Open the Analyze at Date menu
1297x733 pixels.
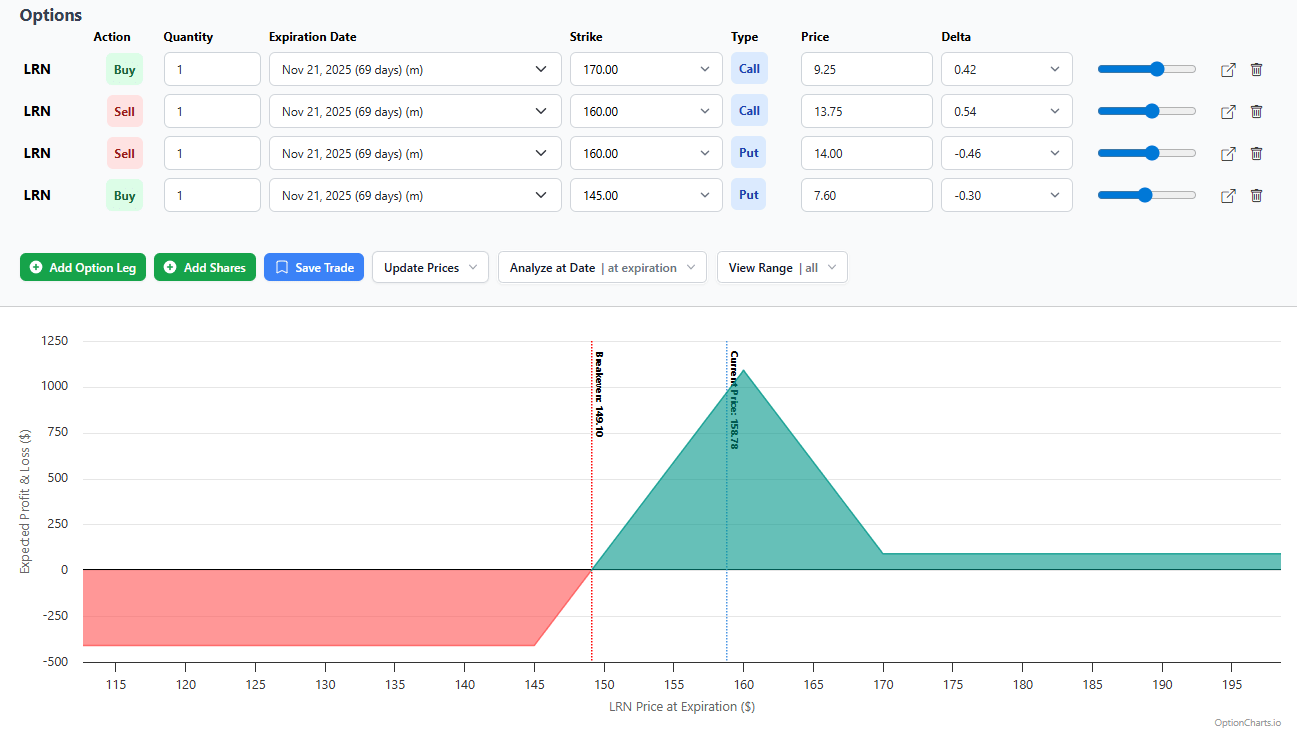click(x=601, y=267)
